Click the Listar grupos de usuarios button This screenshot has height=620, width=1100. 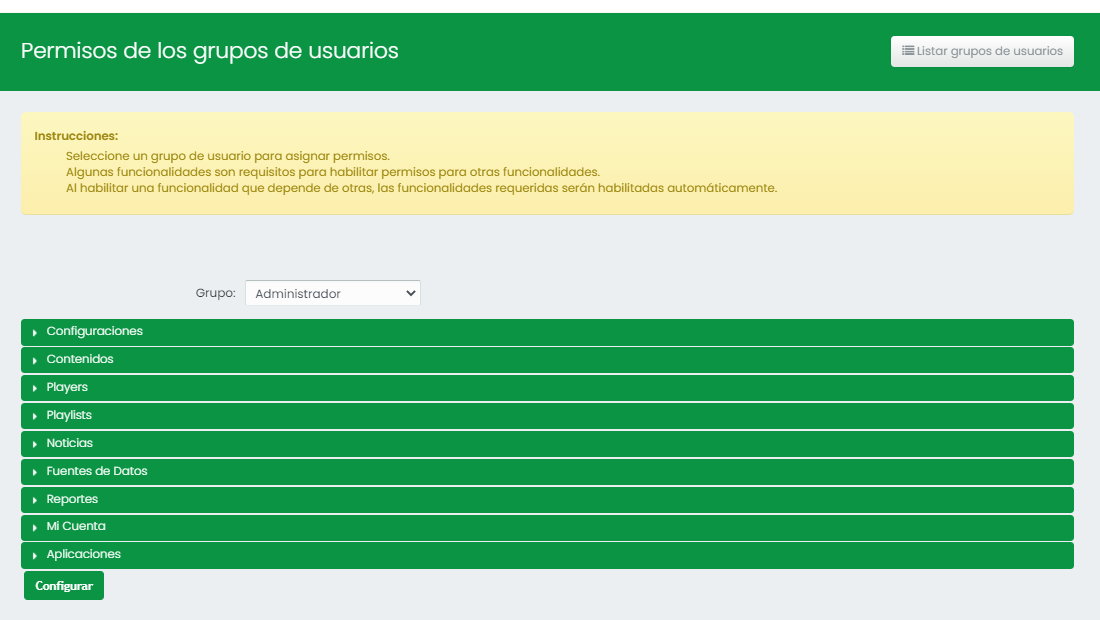pyautogui.click(x=982, y=51)
